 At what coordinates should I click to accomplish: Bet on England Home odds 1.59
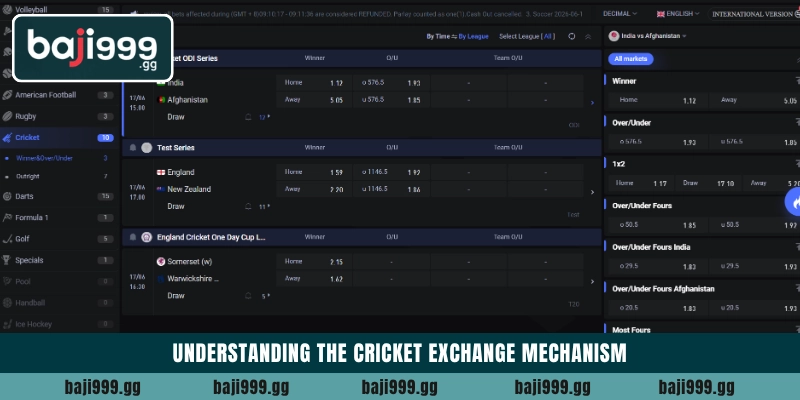tap(314, 172)
